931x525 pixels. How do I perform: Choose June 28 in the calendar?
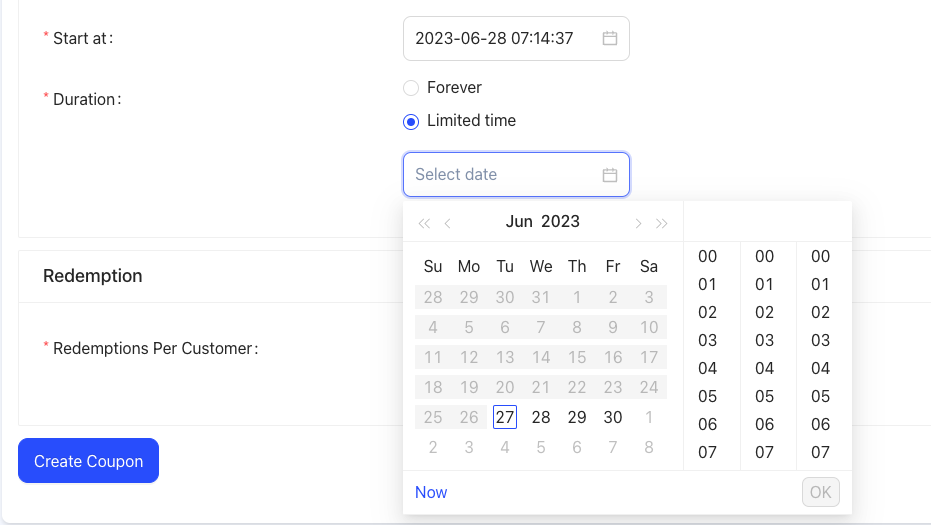point(541,417)
